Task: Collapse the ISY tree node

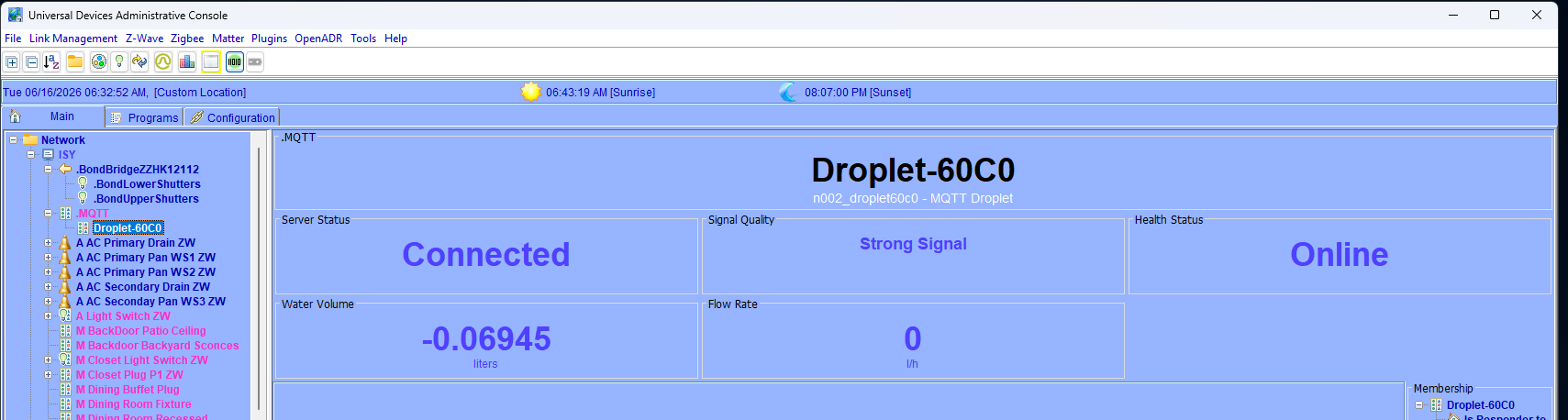Action: click(31, 155)
